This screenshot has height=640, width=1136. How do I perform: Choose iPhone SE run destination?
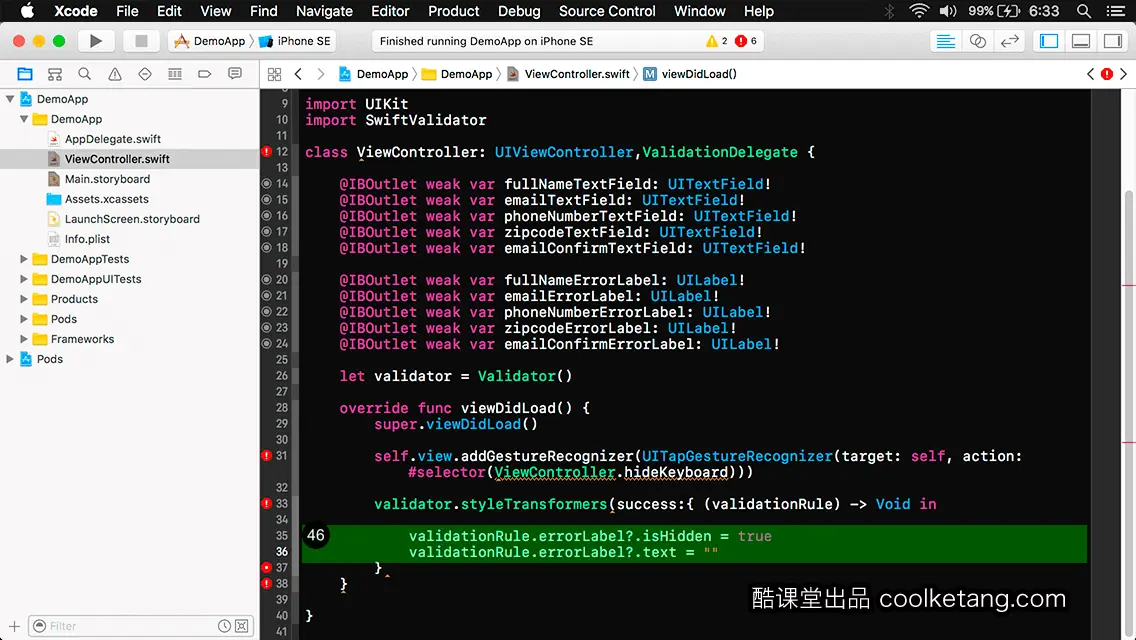[x=295, y=41]
